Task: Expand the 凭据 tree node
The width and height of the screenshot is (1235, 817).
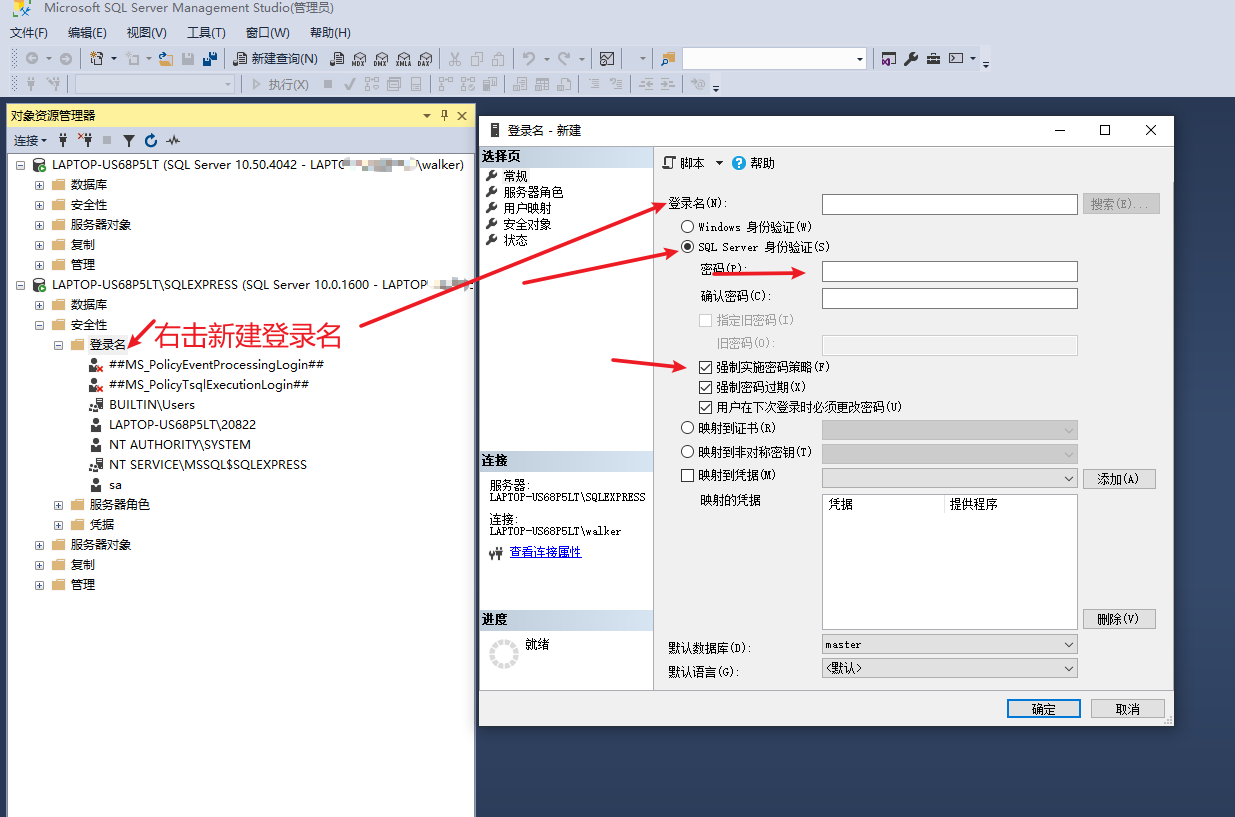Action: tap(58, 525)
